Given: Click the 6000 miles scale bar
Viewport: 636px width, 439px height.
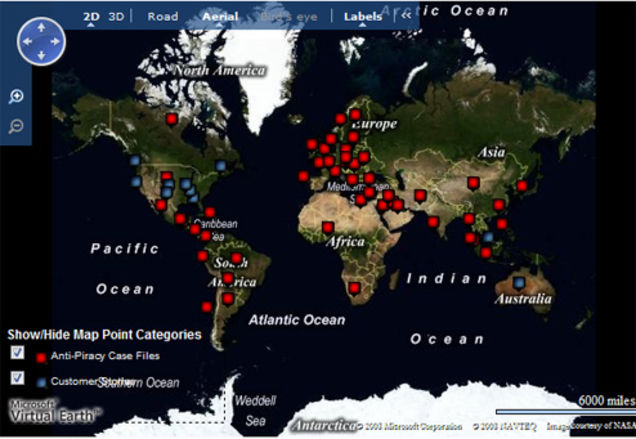Looking at the screenshot, I should click(x=565, y=411).
